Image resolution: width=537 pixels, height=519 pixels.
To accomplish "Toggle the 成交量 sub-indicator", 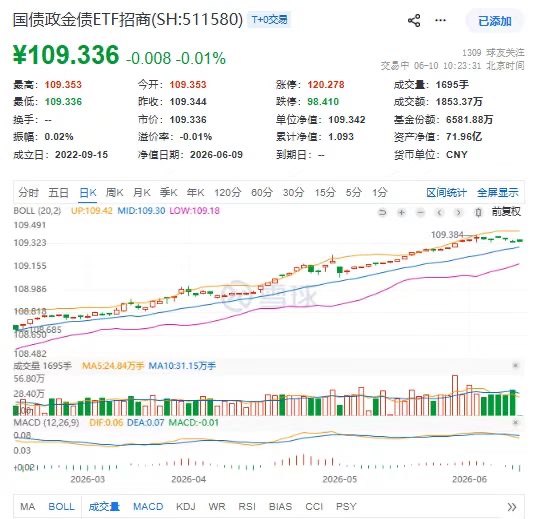I will (x=104, y=506).
